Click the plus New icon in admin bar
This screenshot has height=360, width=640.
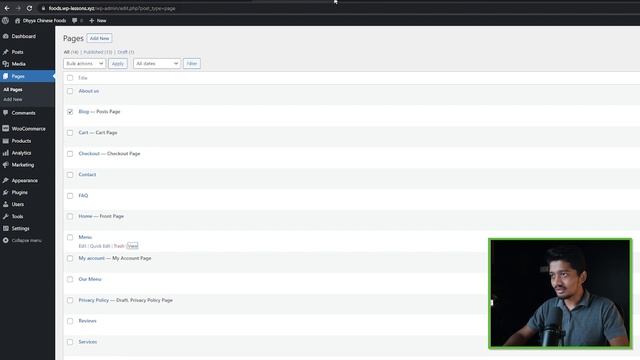click(x=91, y=20)
